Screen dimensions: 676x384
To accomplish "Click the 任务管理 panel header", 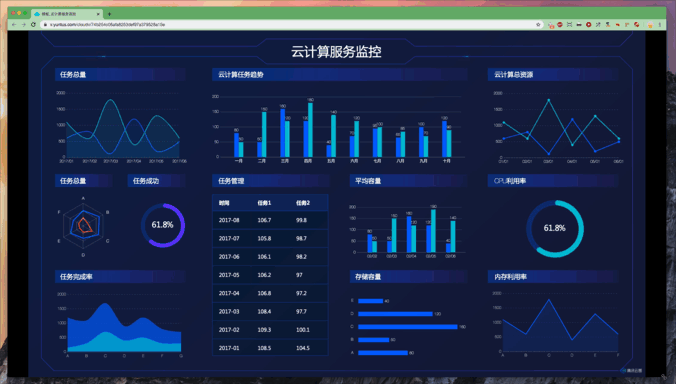I will (271, 181).
